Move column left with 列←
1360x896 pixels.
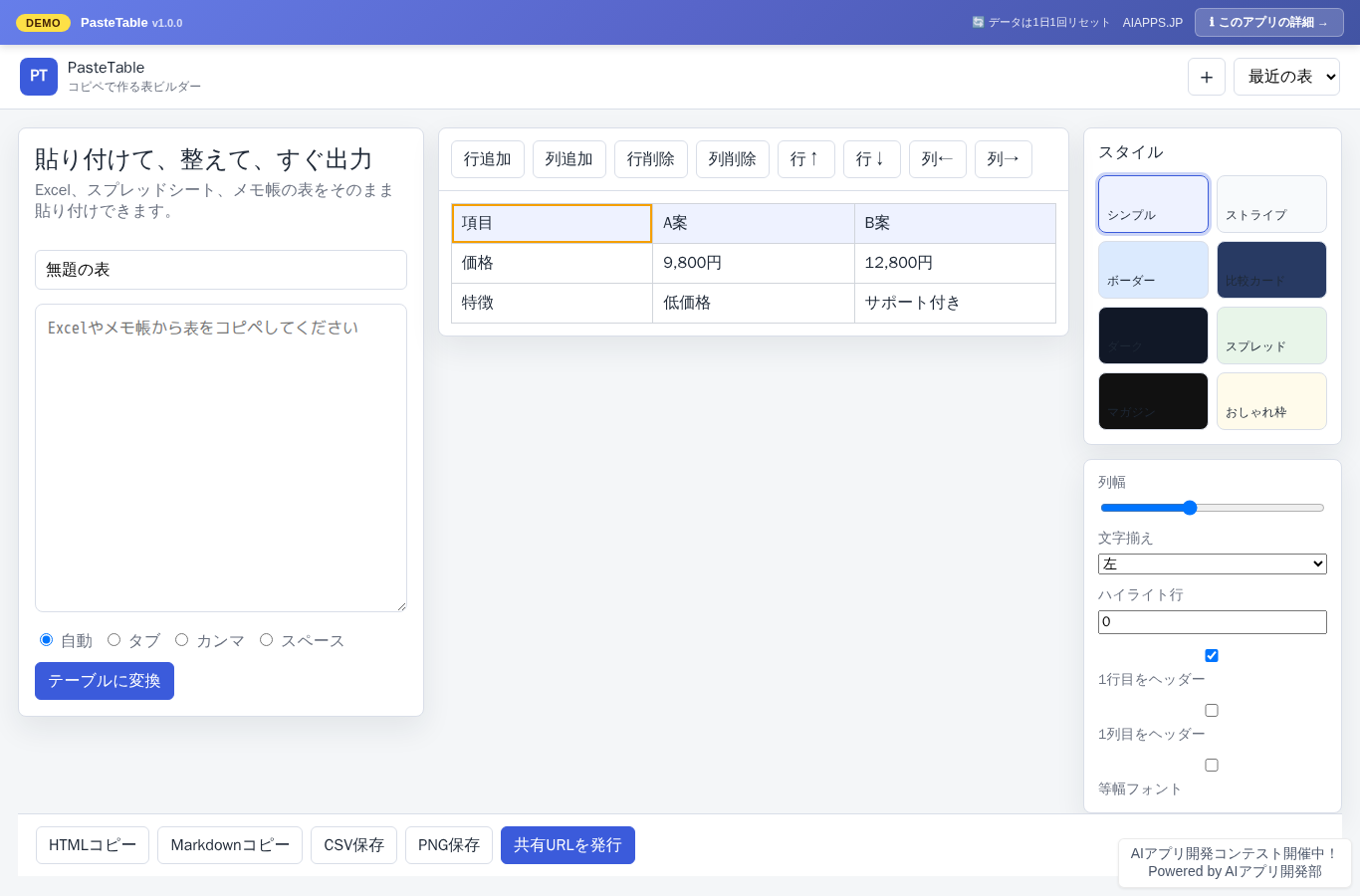tap(938, 159)
